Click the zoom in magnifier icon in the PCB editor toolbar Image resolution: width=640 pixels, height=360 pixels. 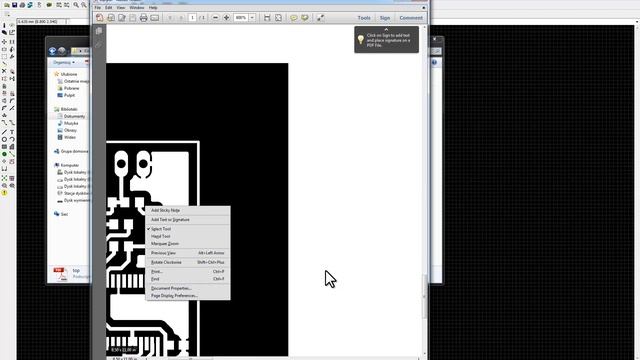point(76,5)
